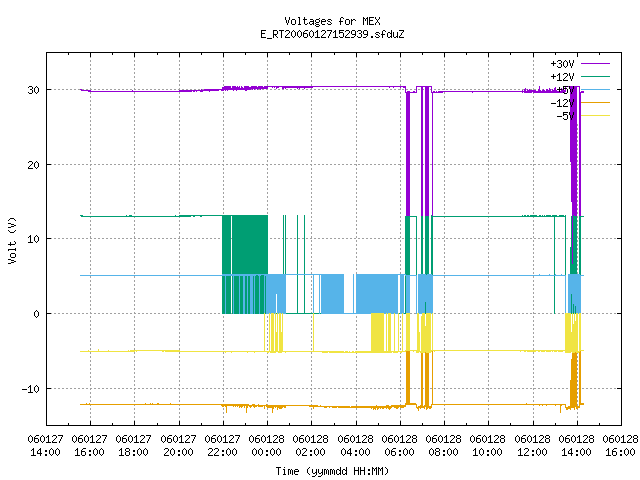
Task: Click the 'Time (yymmdd HH:MM)' x-axis label
Action: pos(332,471)
